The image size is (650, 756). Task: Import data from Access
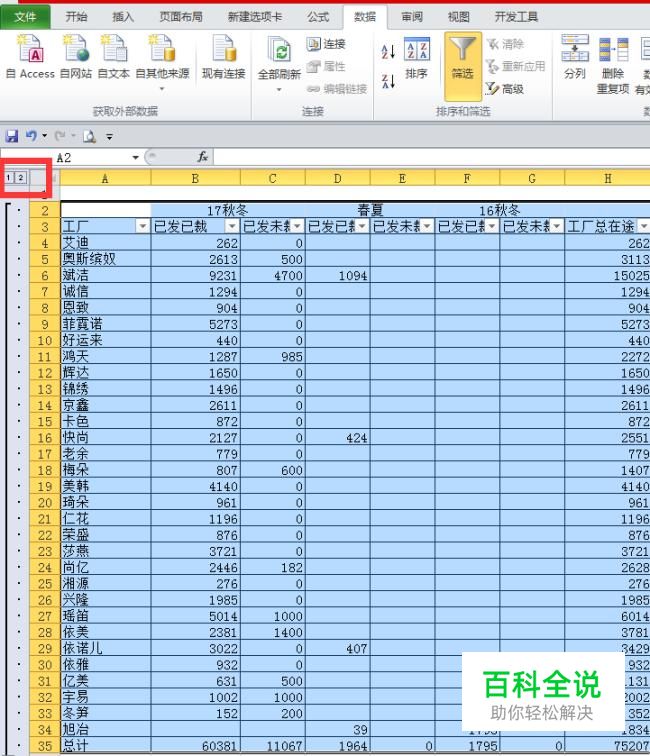(x=30, y=57)
